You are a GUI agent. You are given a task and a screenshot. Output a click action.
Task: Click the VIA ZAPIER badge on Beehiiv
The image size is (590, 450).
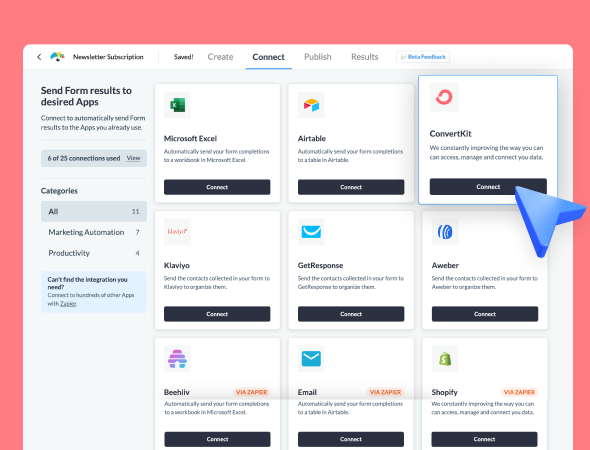251,392
